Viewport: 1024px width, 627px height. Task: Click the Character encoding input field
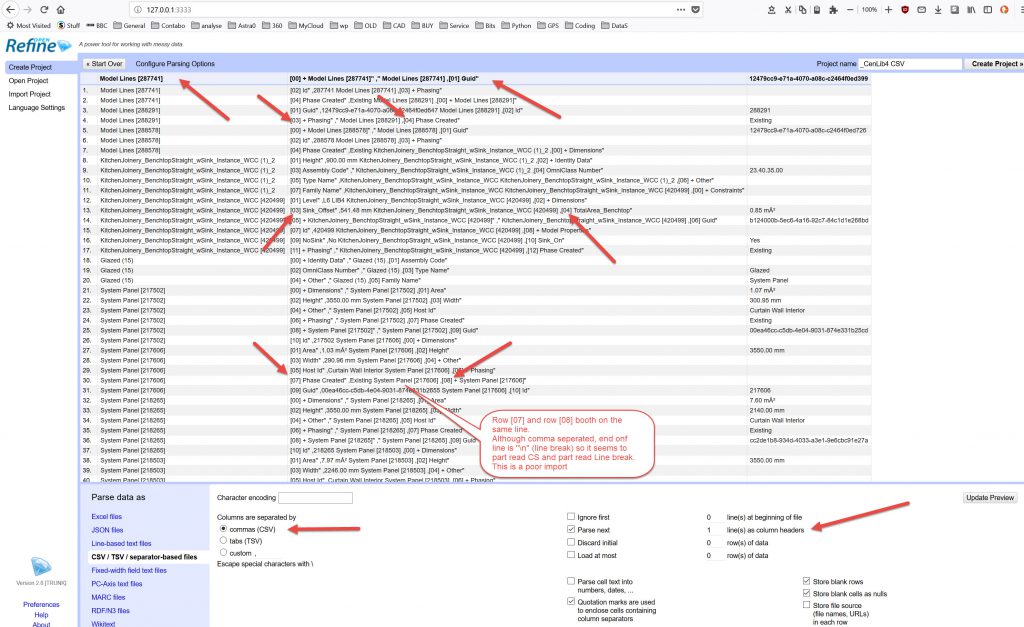click(x=315, y=498)
